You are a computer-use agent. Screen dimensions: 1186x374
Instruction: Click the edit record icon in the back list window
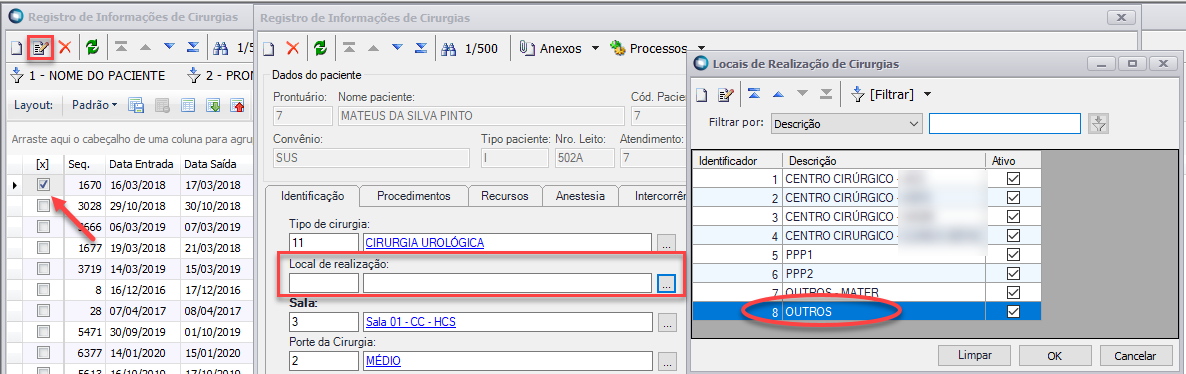[x=39, y=48]
